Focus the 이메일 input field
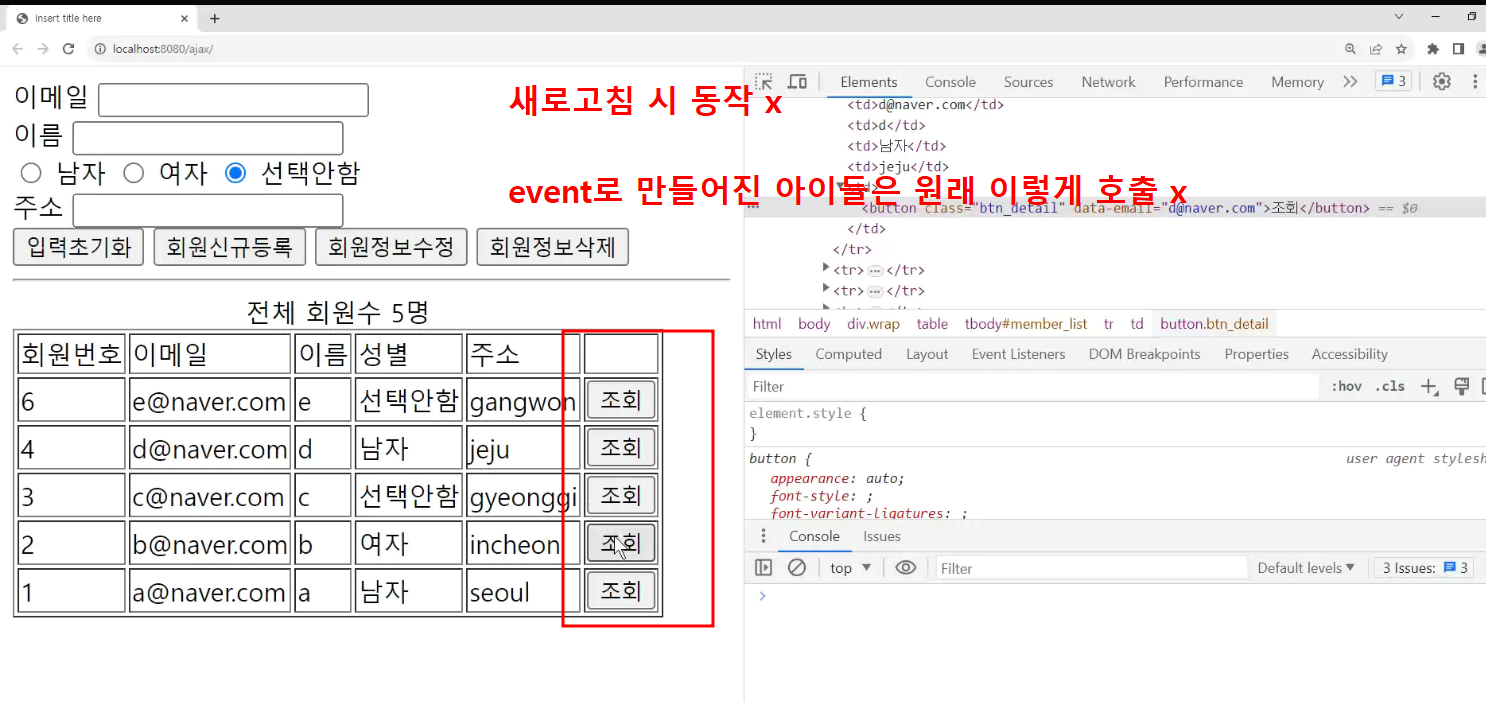 click(233, 100)
